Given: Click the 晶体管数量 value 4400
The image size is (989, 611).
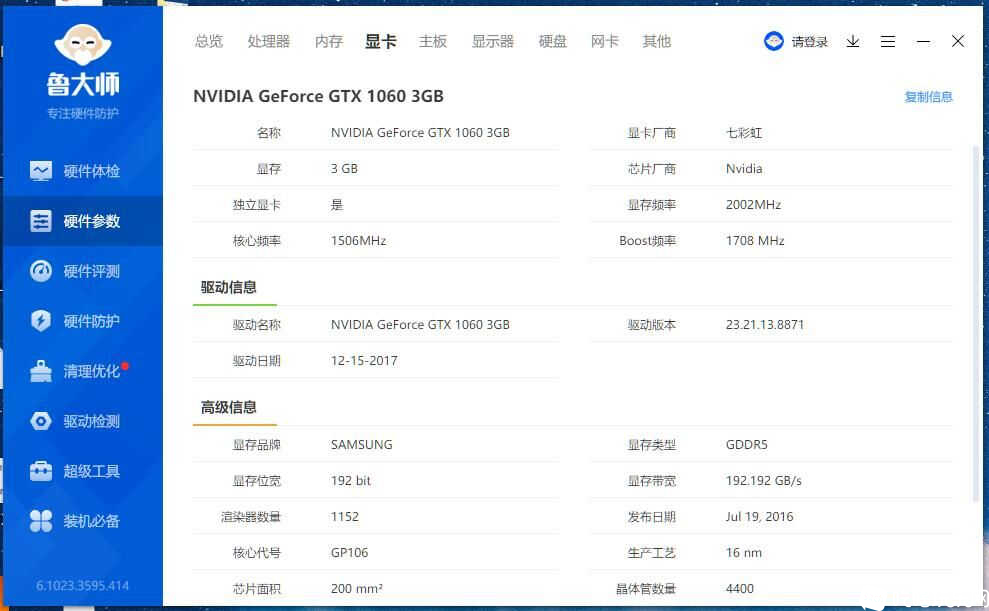Looking at the screenshot, I should click(x=739, y=588).
